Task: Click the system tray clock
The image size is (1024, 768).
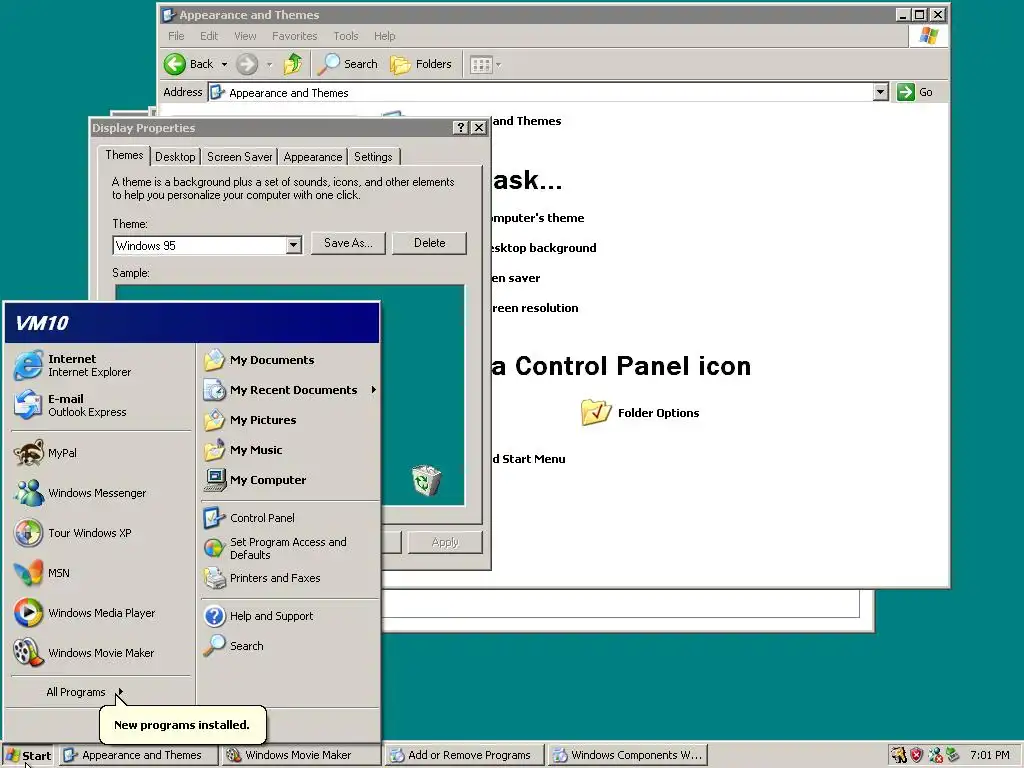Action: 989,755
